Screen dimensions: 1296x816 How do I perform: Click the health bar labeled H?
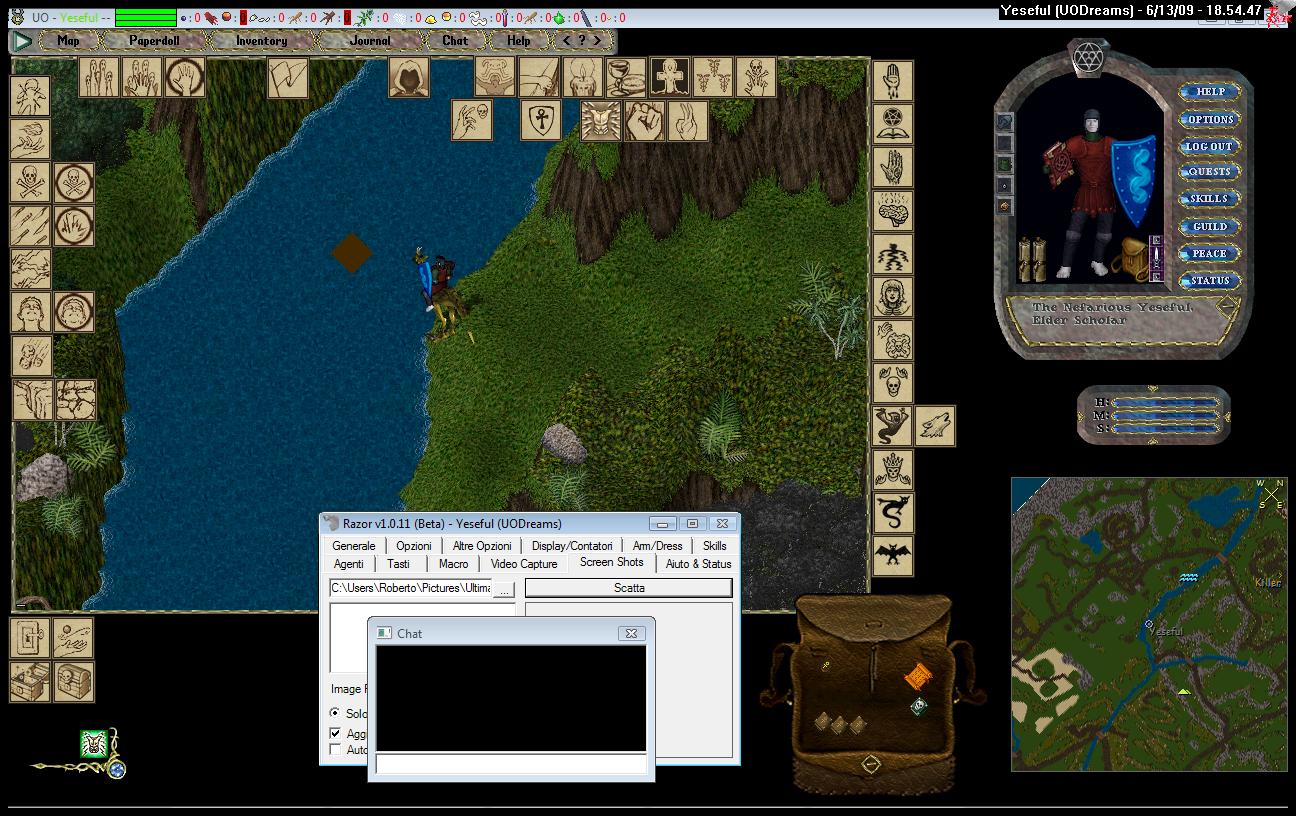[1165, 402]
